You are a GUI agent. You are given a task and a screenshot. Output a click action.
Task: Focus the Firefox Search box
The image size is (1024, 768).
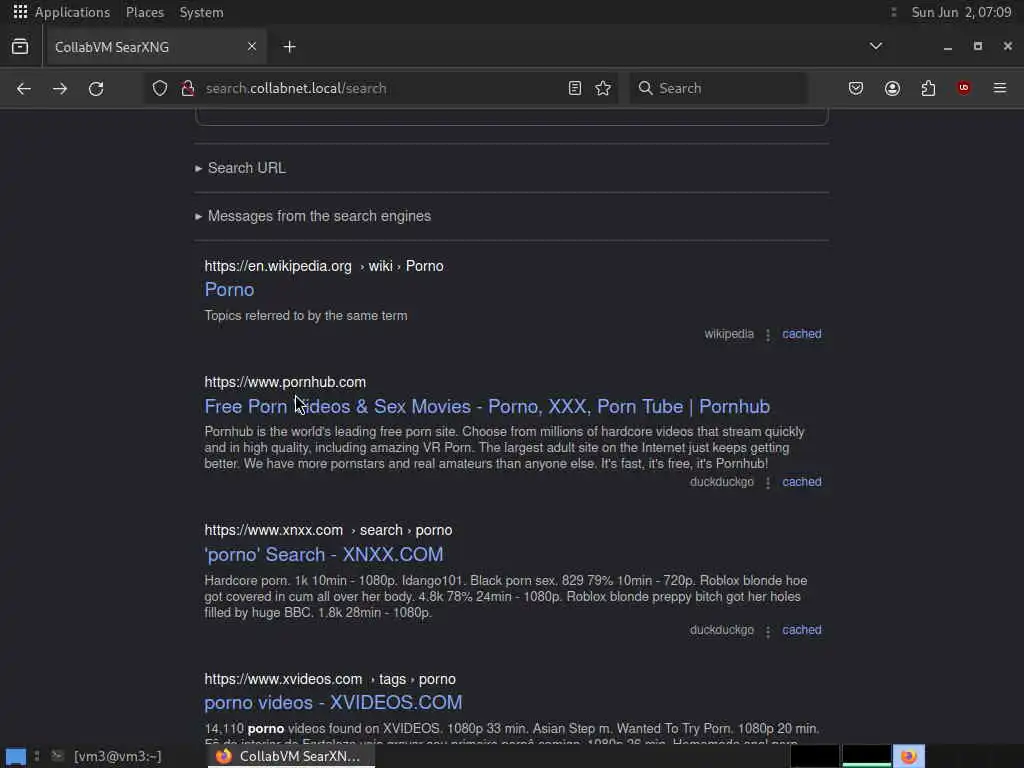[718, 88]
